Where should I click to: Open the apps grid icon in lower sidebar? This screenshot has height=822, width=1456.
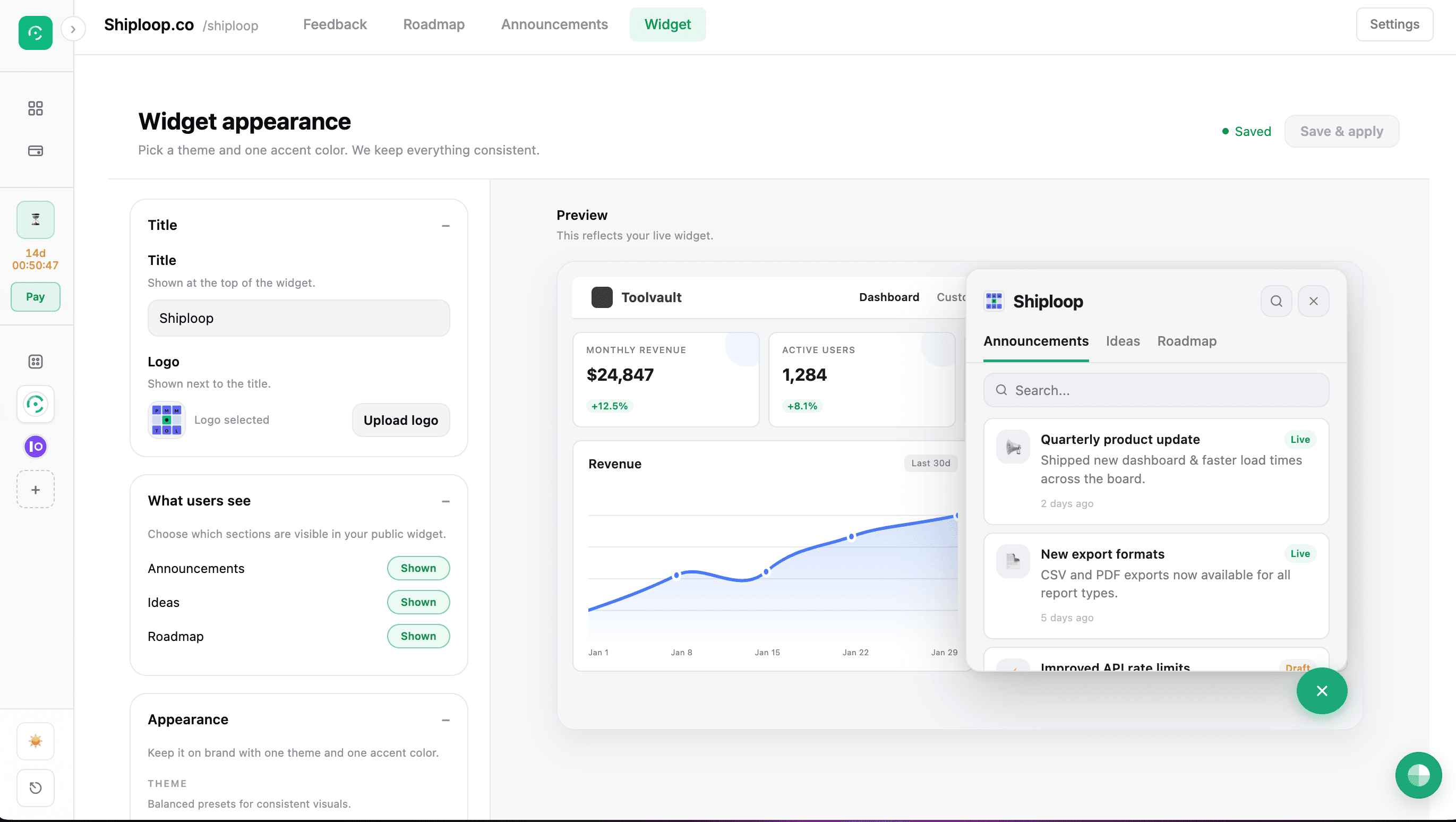tap(35, 361)
